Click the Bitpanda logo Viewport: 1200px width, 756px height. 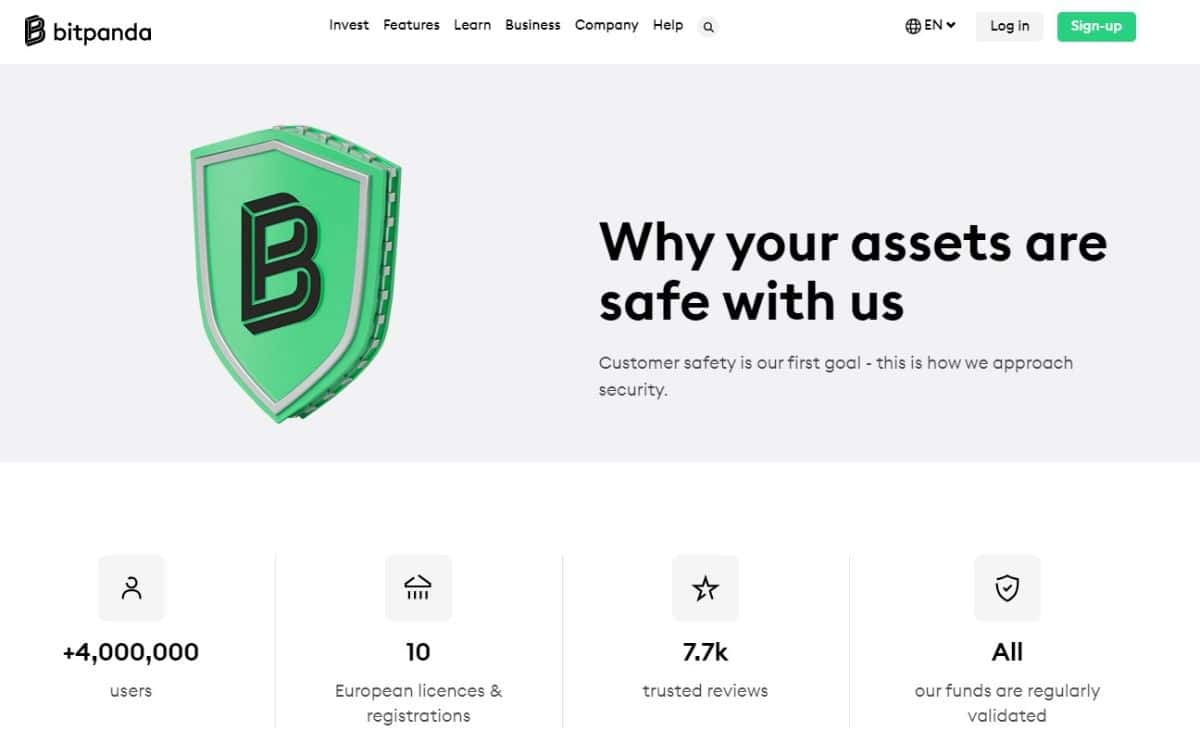coord(87,30)
